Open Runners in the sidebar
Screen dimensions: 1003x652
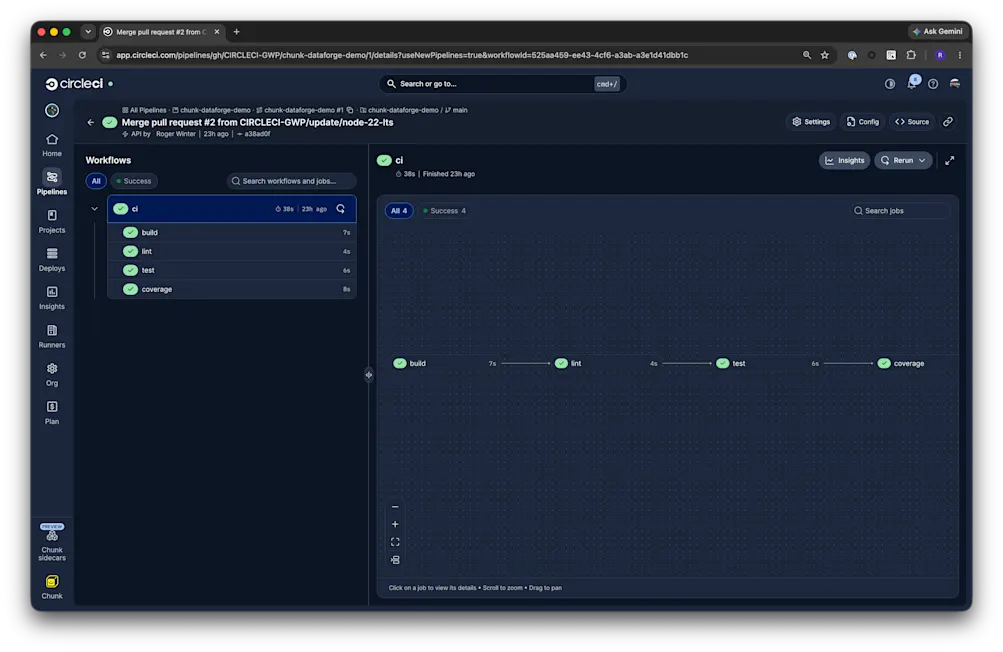52,337
